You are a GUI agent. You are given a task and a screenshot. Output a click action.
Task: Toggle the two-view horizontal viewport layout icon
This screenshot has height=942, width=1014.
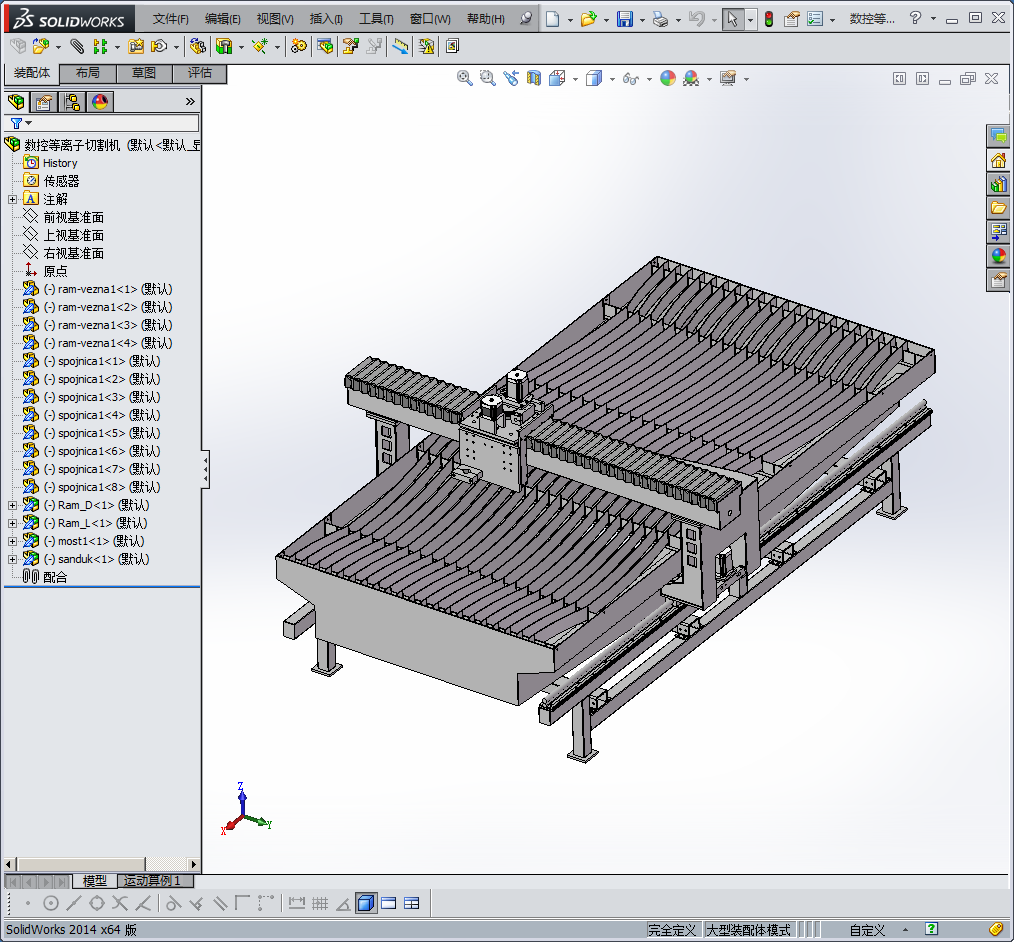(x=388, y=903)
